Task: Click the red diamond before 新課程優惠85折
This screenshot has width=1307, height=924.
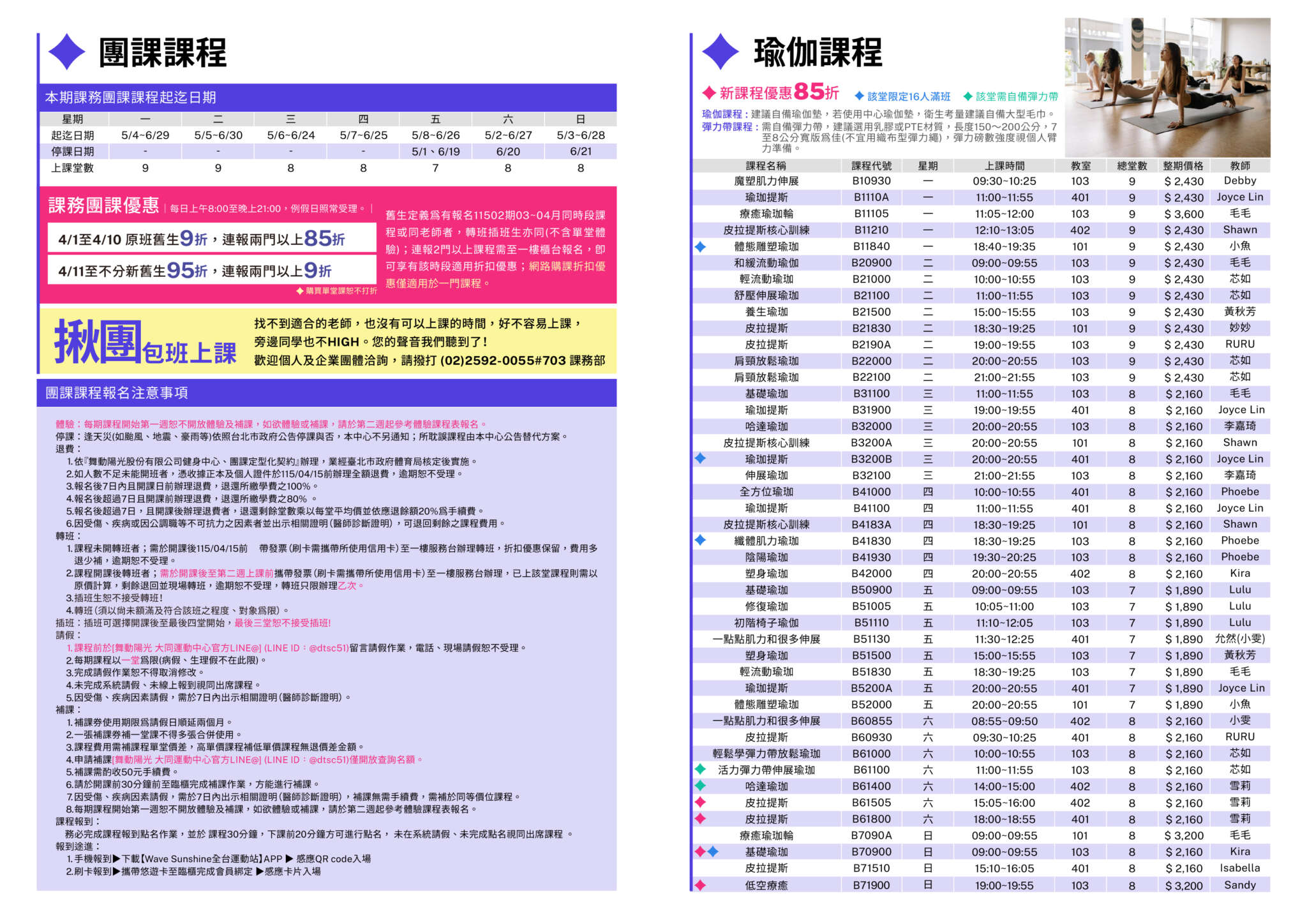Action: [708, 93]
